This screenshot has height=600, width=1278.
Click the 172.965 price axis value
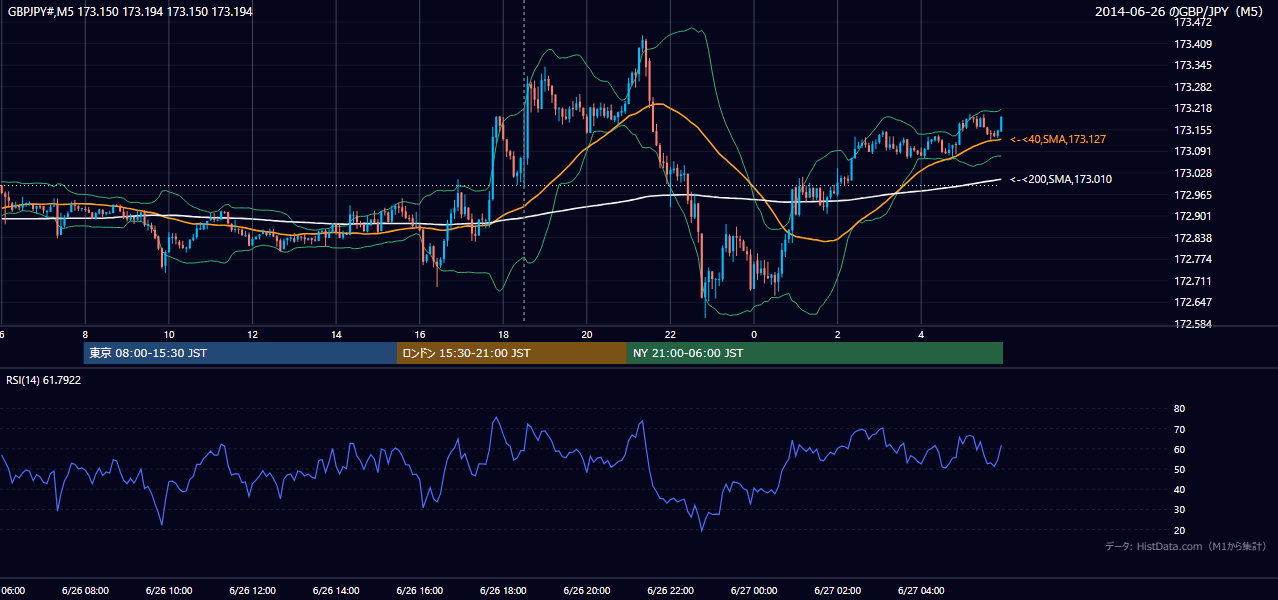1193,195
